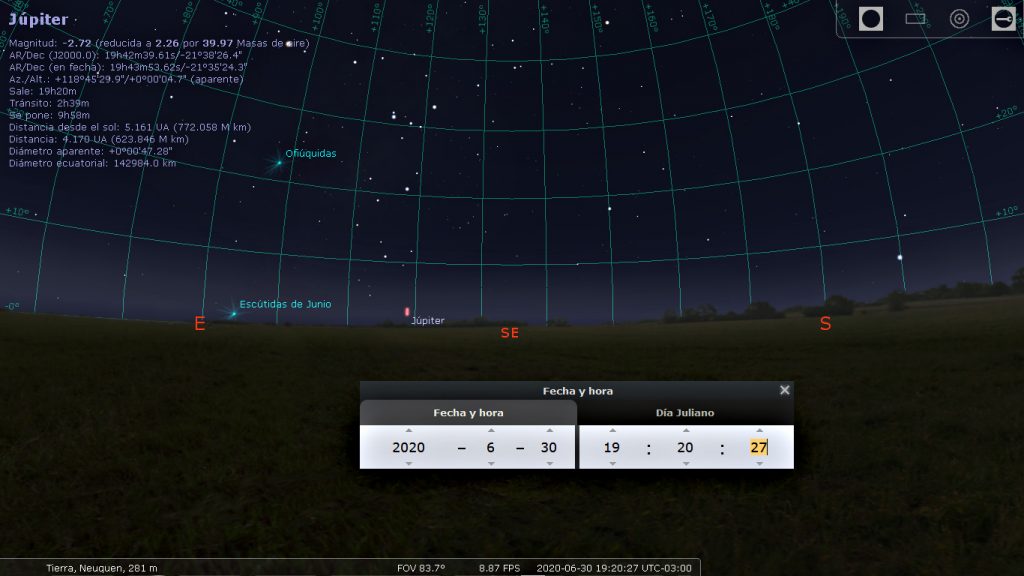Viewport: 1024px width, 576px height.
Task: Click the 'AR/Dec (en fecha)' info line
Action: 128,67
